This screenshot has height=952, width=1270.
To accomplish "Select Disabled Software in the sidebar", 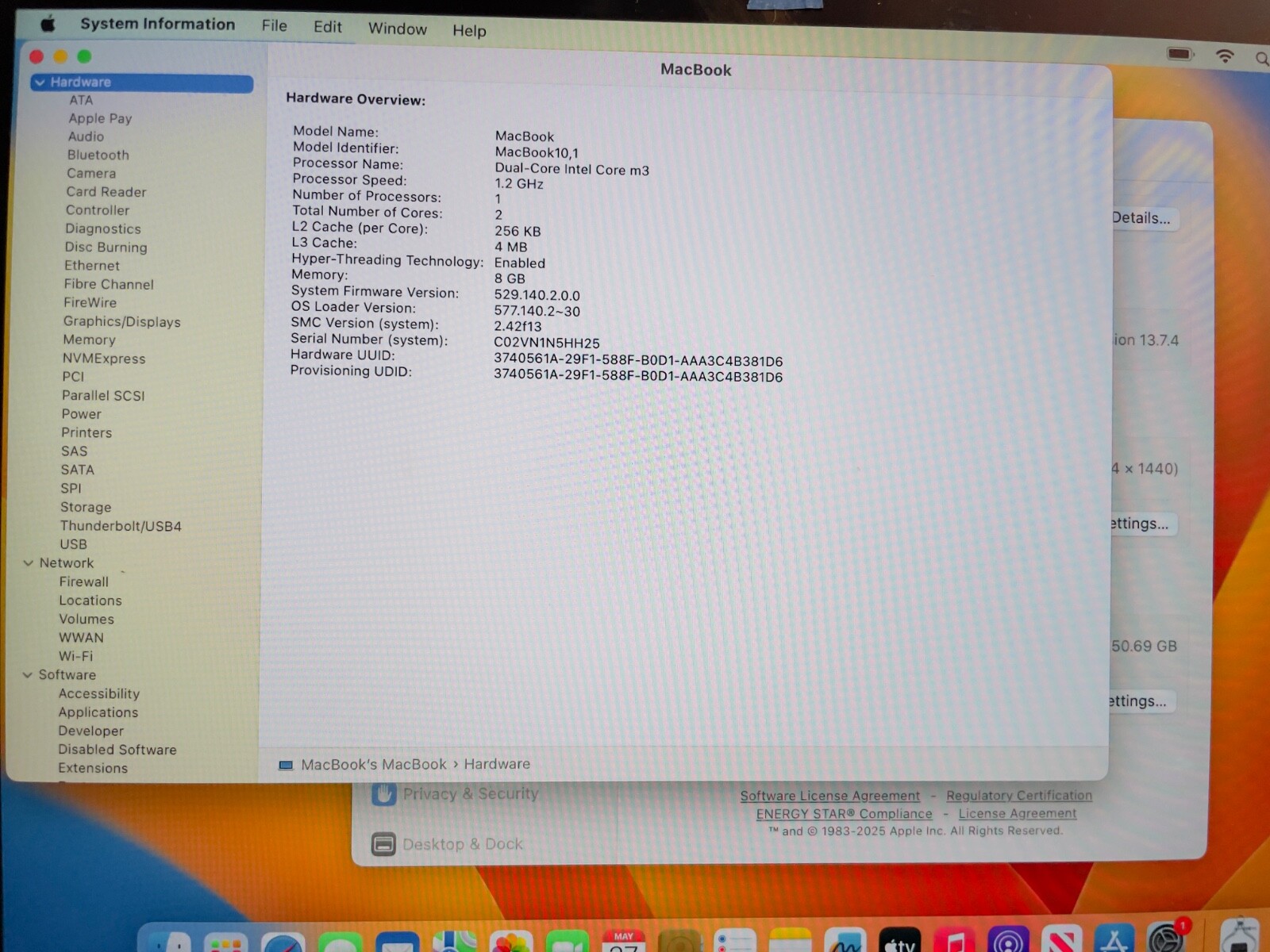I will [x=117, y=750].
